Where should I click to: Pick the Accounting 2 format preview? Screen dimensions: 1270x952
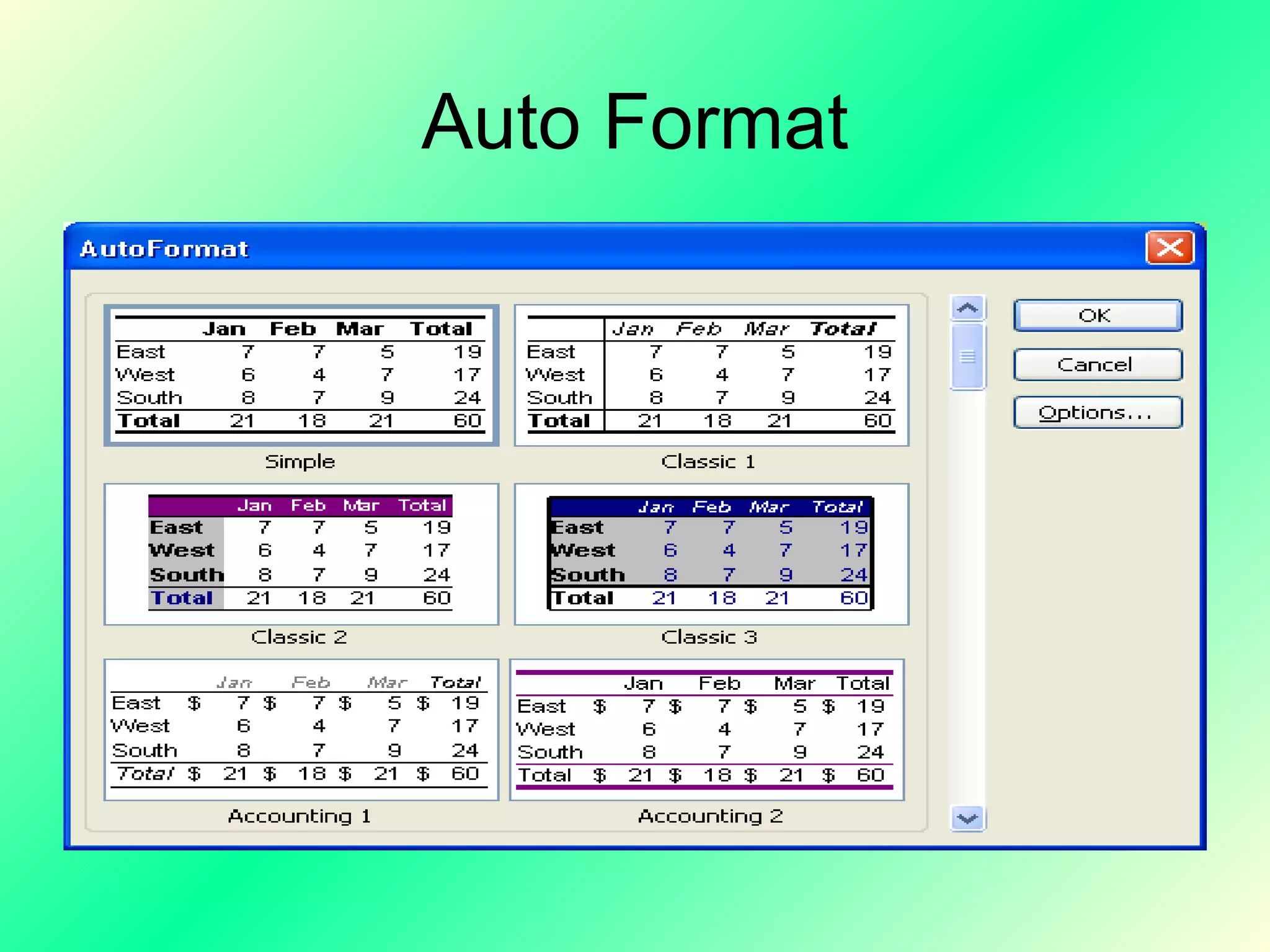coord(707,730)
